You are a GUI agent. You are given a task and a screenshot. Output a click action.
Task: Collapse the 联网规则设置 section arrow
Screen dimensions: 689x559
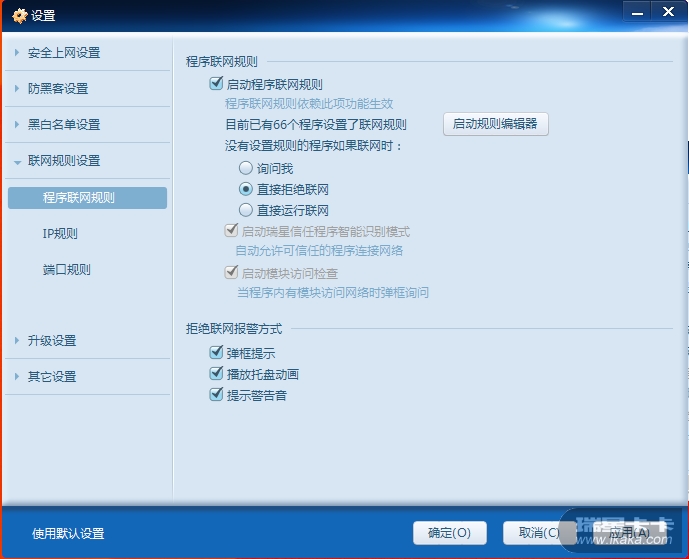click(17, 162)
